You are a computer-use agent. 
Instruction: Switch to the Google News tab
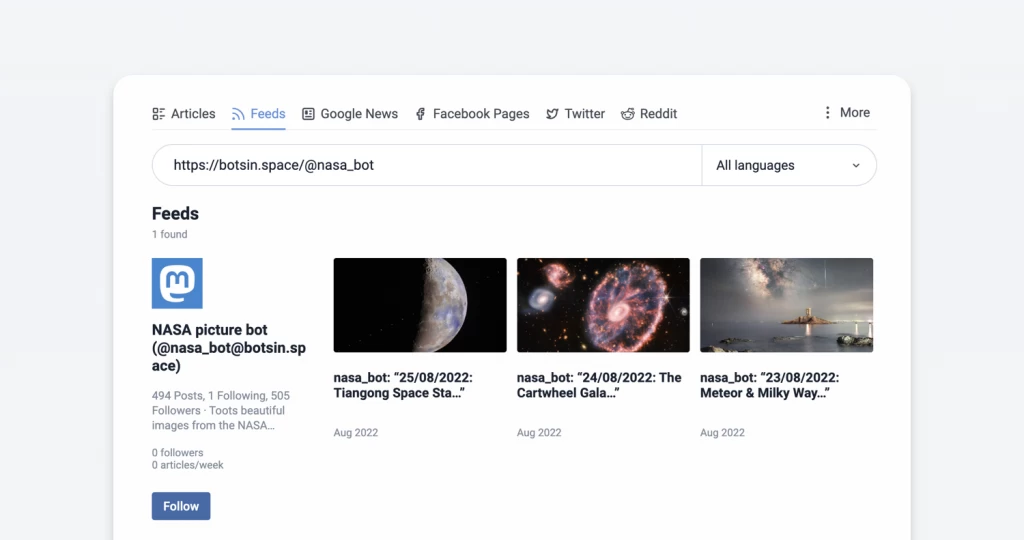359,114
